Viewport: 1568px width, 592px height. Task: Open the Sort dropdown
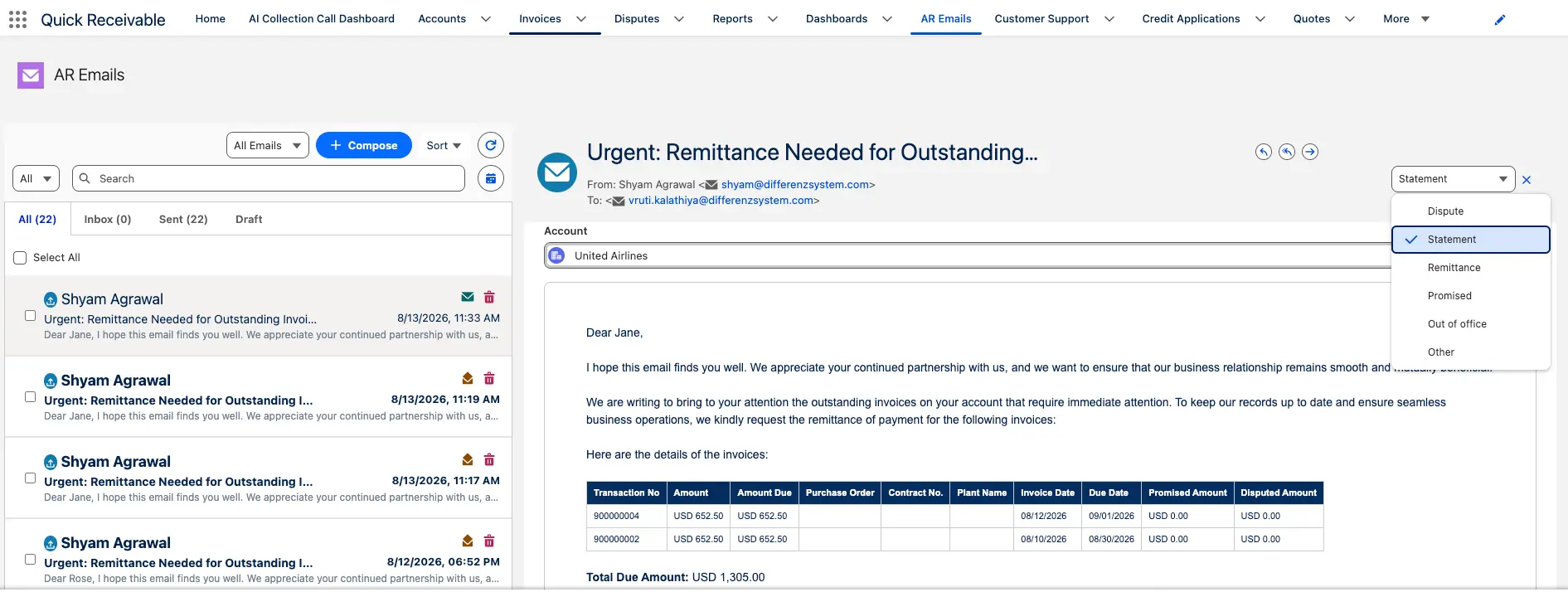(x=444, y=145)
